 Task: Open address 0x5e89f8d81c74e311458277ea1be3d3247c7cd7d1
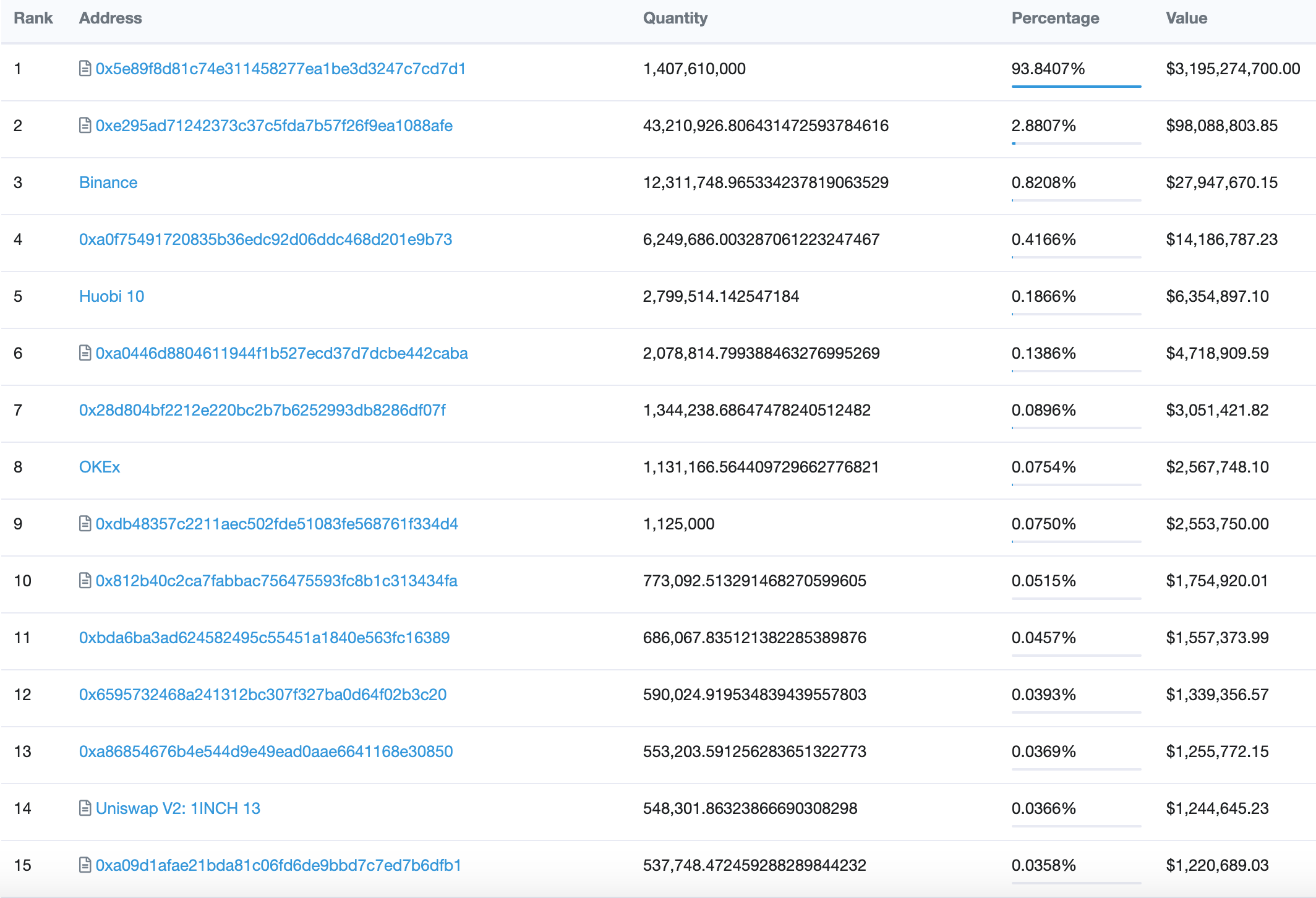click(281, 69)
